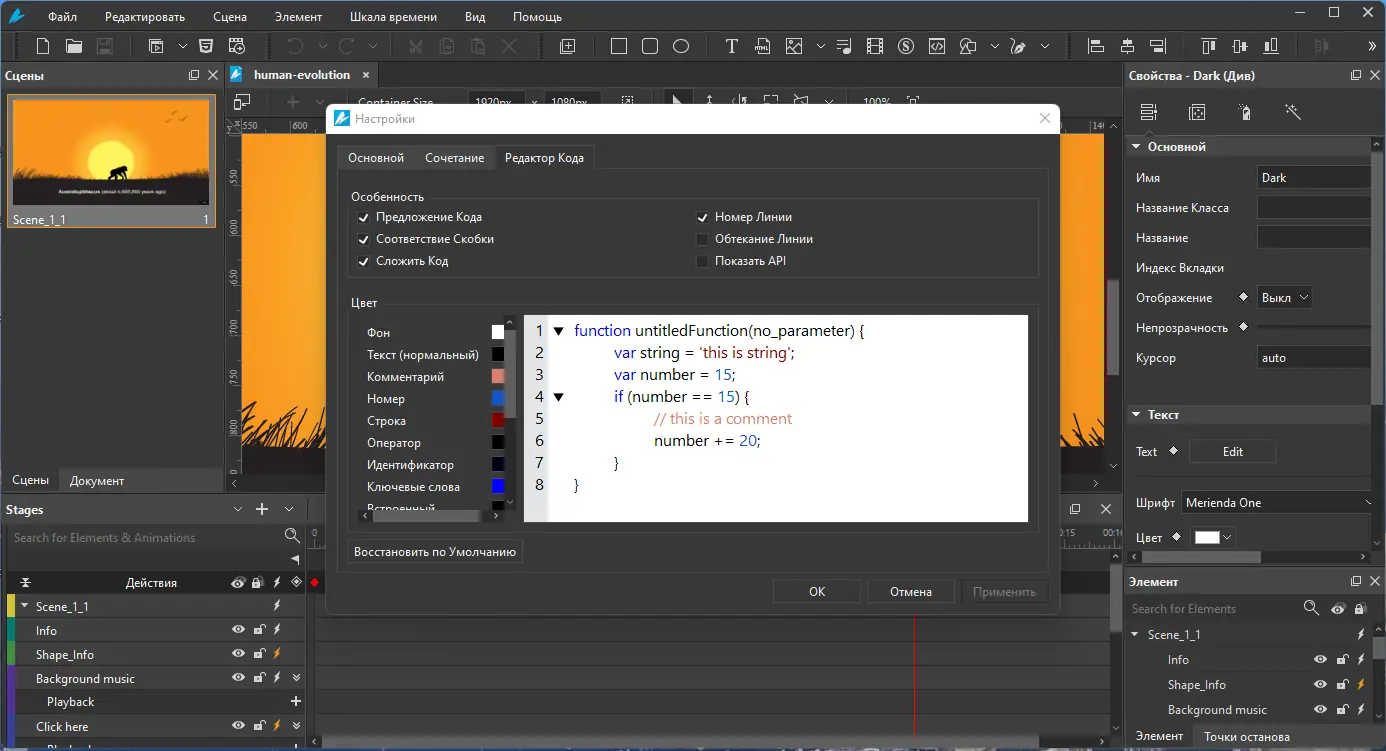Click the Комментарий color swatch
The height and width of the screenshot is (751, 1386).
(x=498, y=377)
